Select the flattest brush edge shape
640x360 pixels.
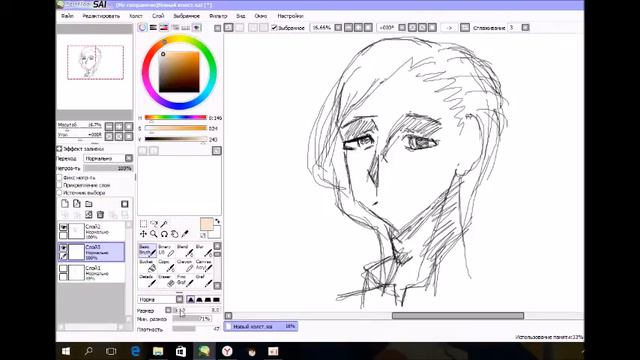216,299
